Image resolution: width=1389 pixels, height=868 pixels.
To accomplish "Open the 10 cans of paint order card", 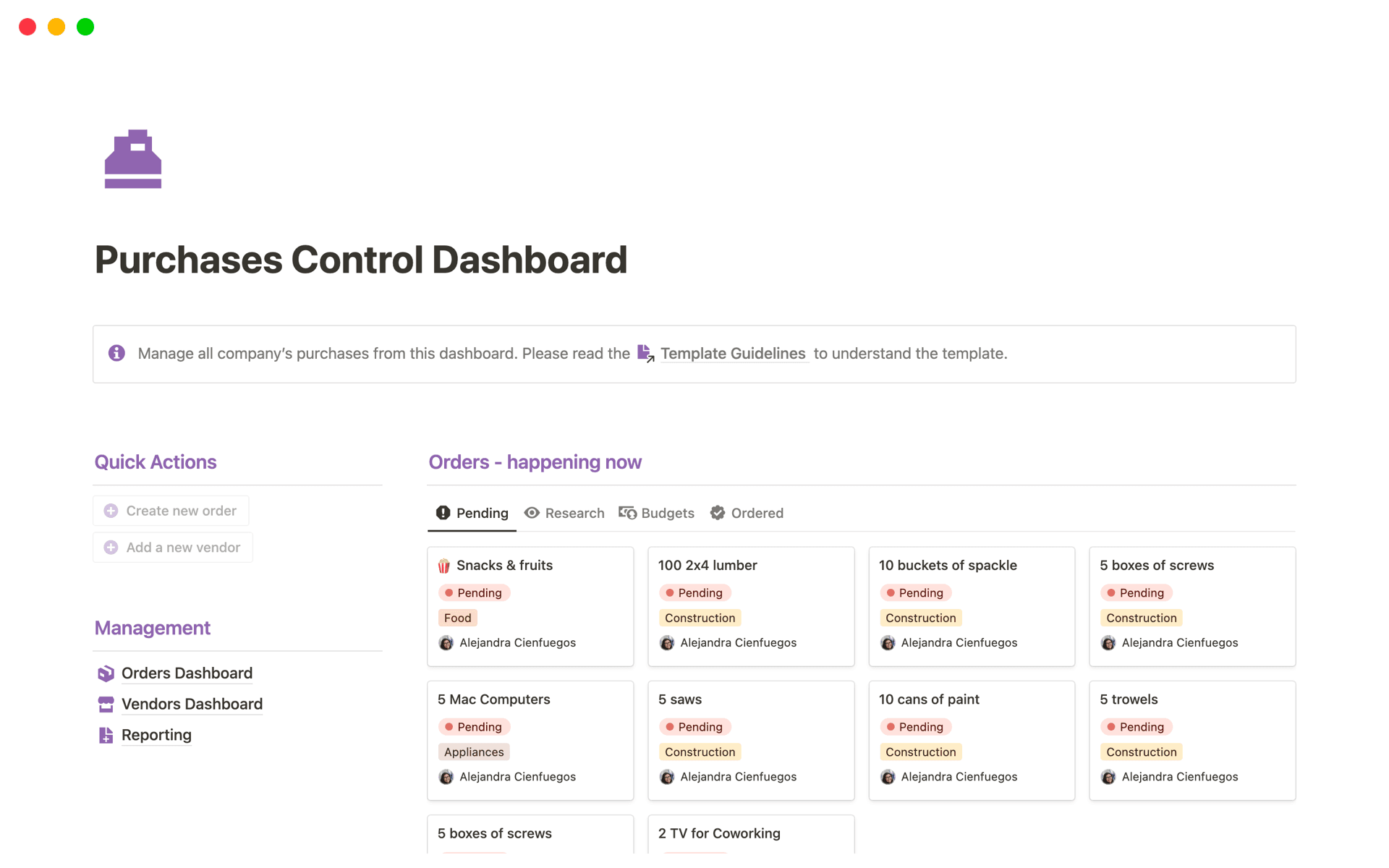I will coord(929,699).
